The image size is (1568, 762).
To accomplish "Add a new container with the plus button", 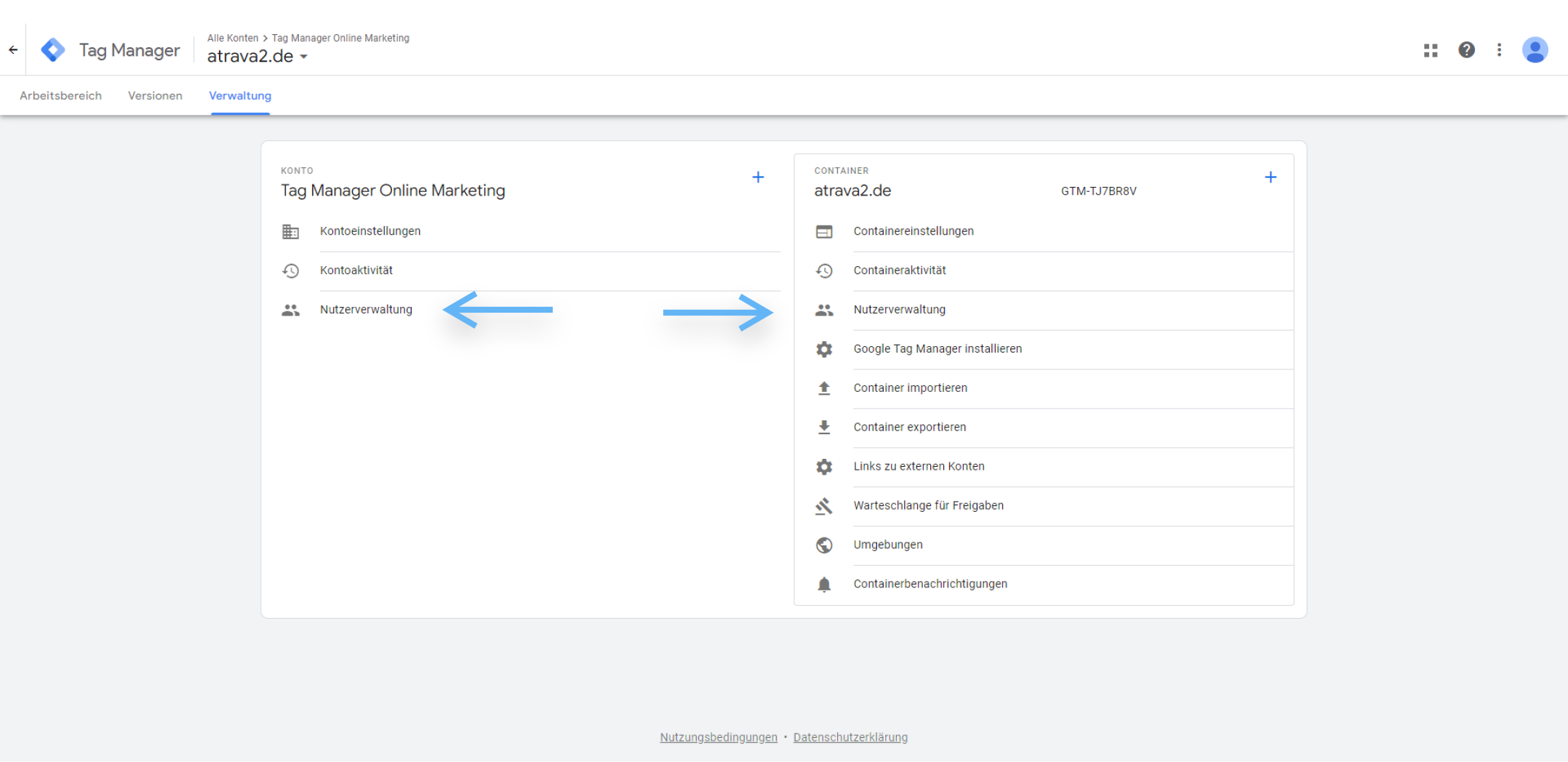I will pyautogui.click(x=1271, y=177).
